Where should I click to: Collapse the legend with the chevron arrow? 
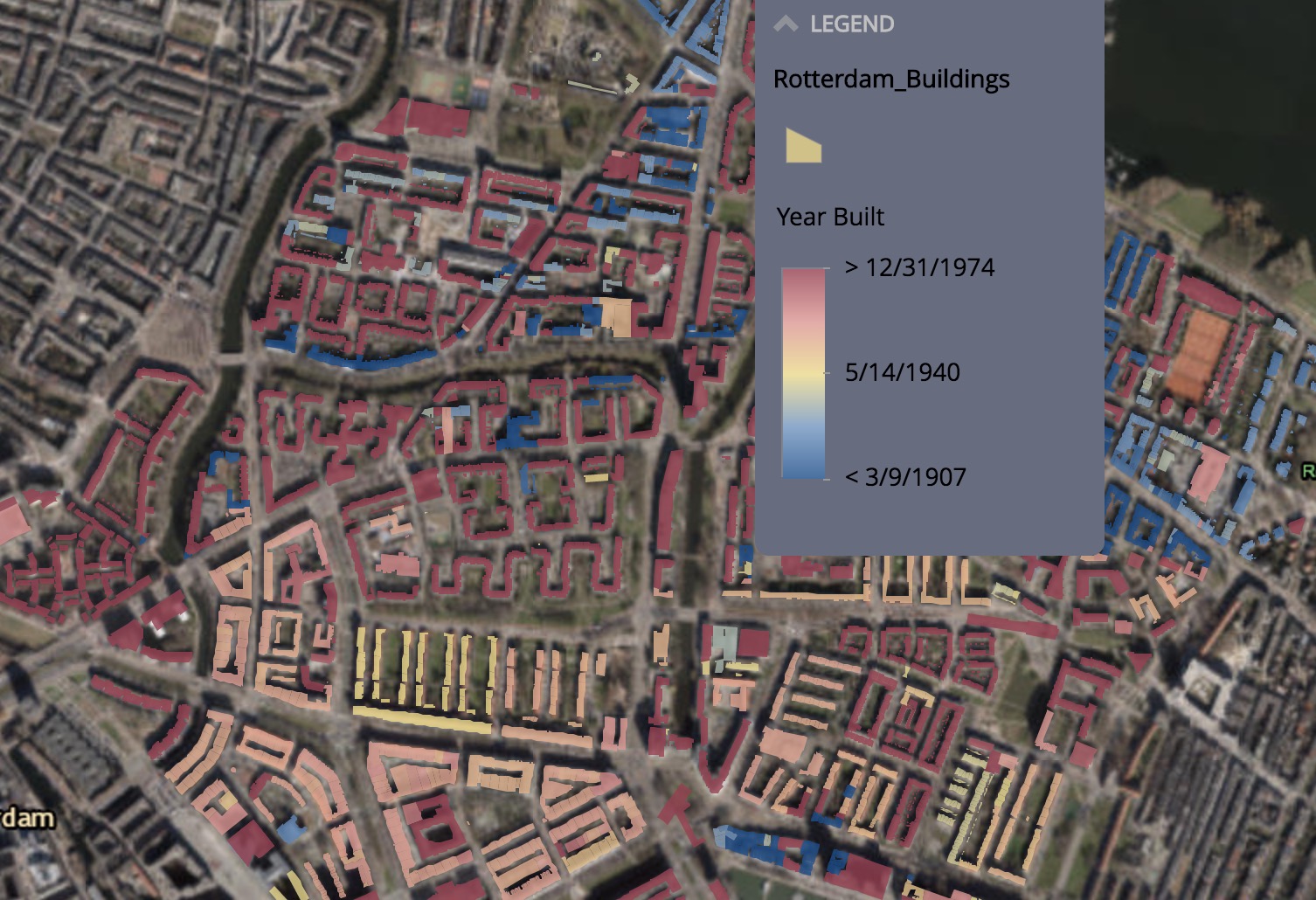click(786, 24)
